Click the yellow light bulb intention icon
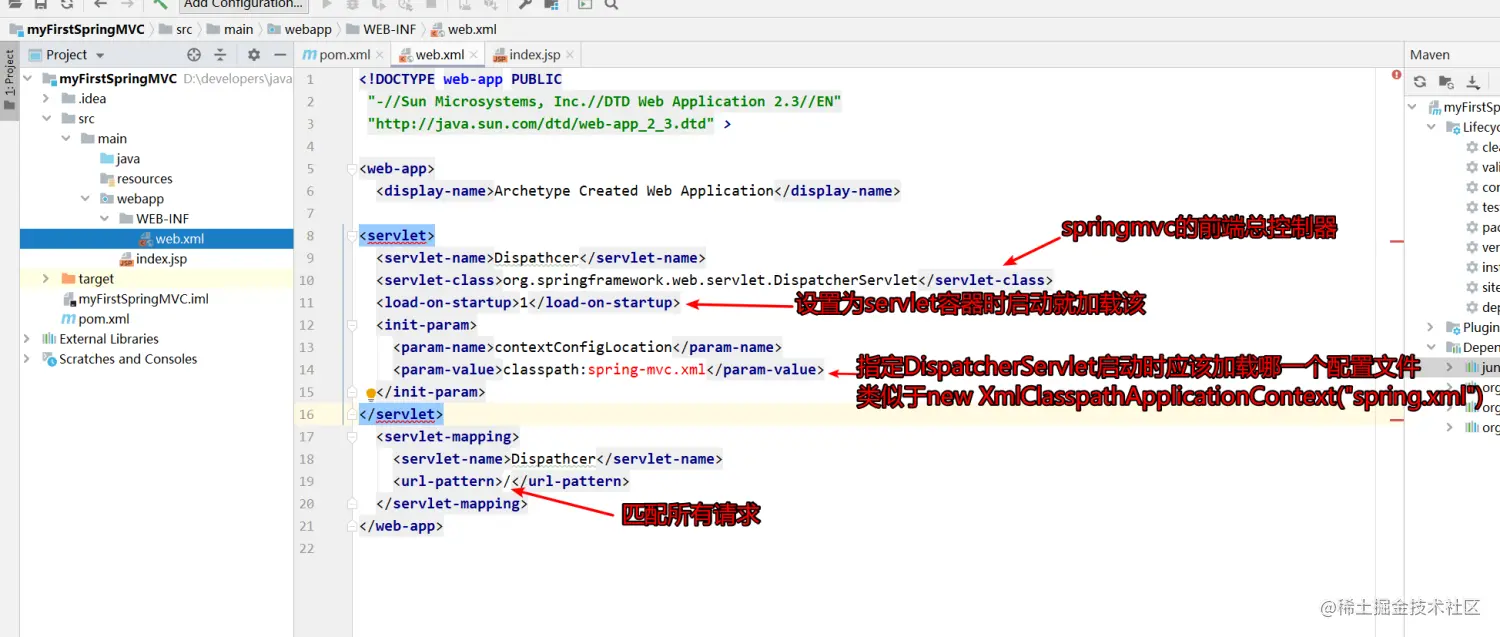Screen dimensions: 1500x637 coord(370,394)
